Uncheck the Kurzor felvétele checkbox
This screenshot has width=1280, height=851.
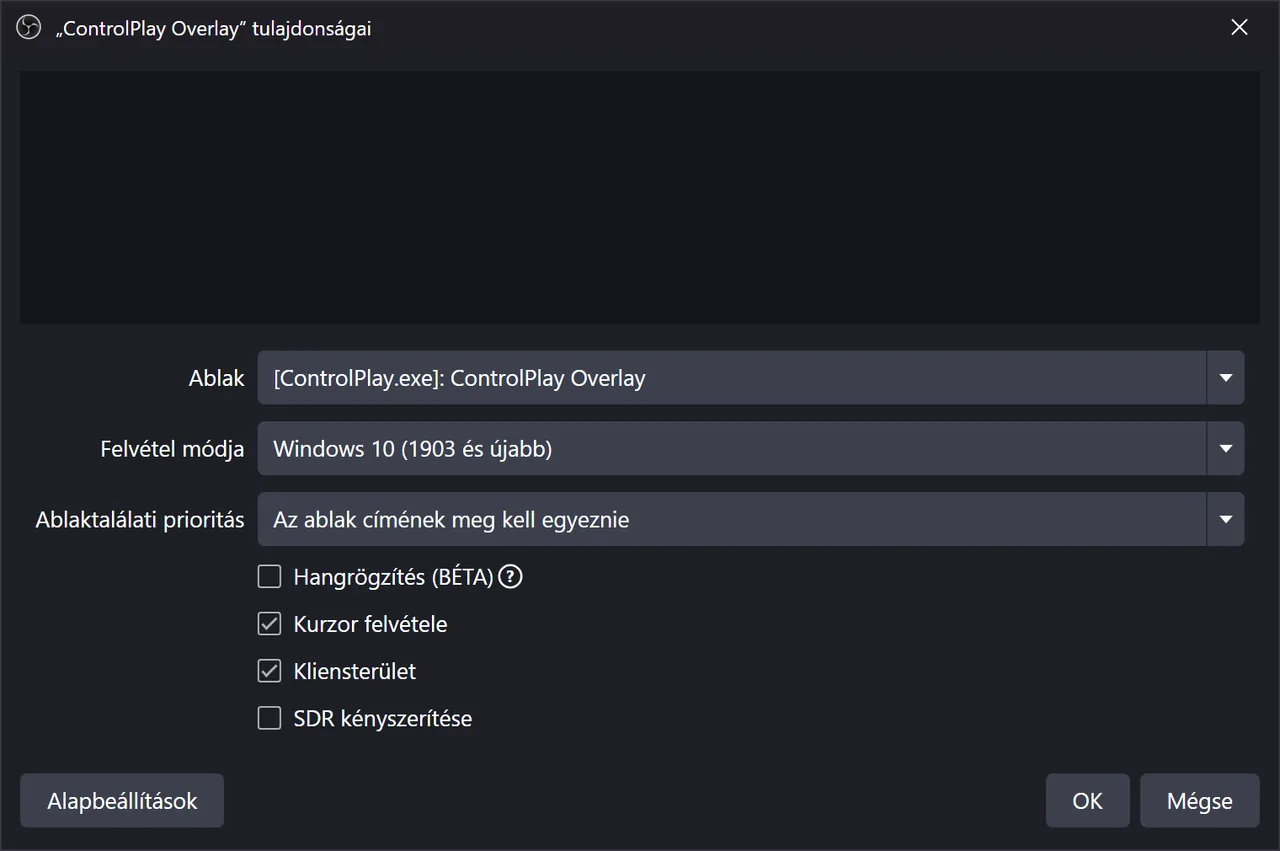tap(269, 624)
